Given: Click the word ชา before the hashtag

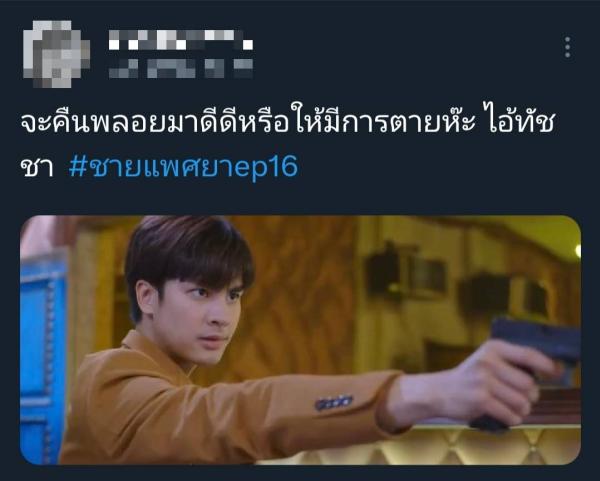Looking at the screenshot, I should pyautogui.click(x=37, y=168).
